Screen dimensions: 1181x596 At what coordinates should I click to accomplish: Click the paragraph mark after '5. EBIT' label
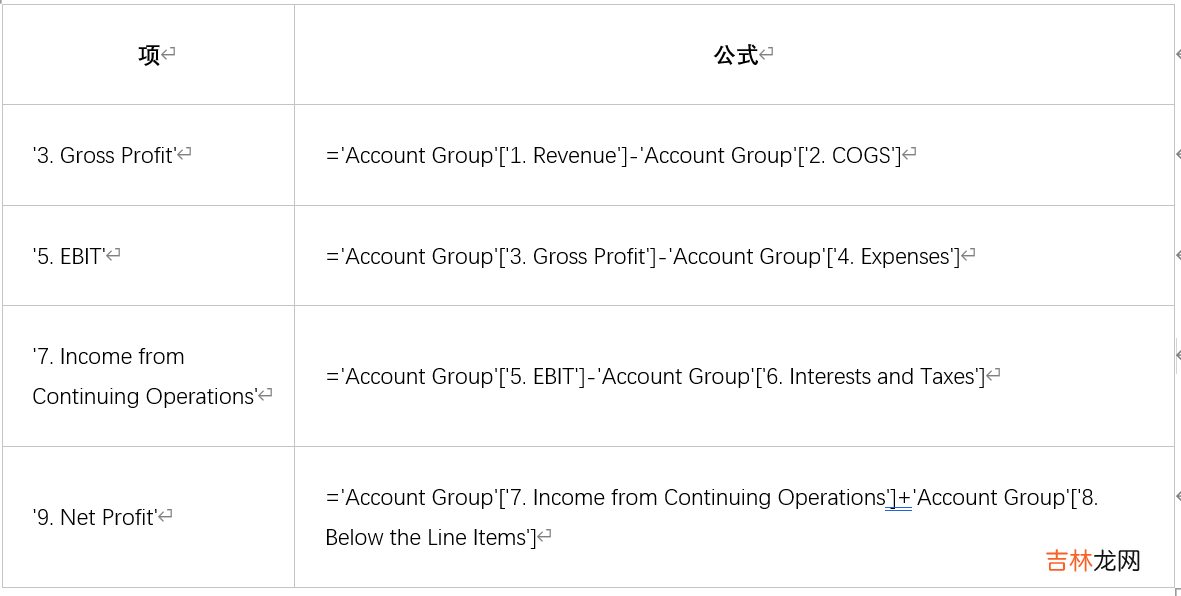pyautogui.click(x=114, y=256)
